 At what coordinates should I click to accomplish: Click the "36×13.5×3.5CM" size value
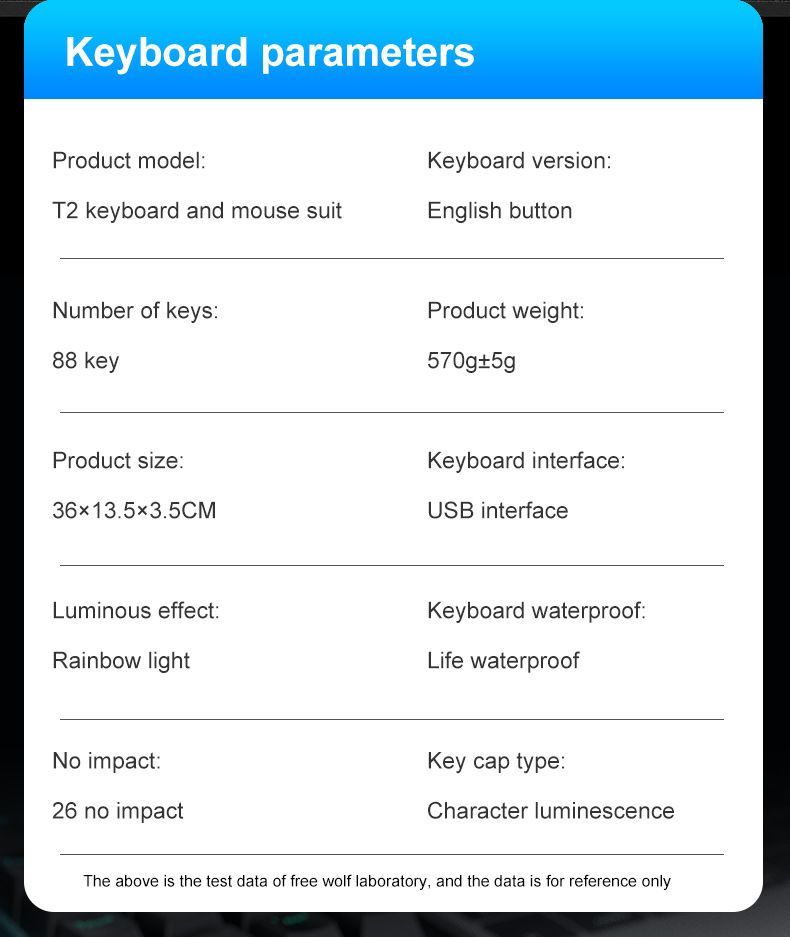click(x=134, y=511)
